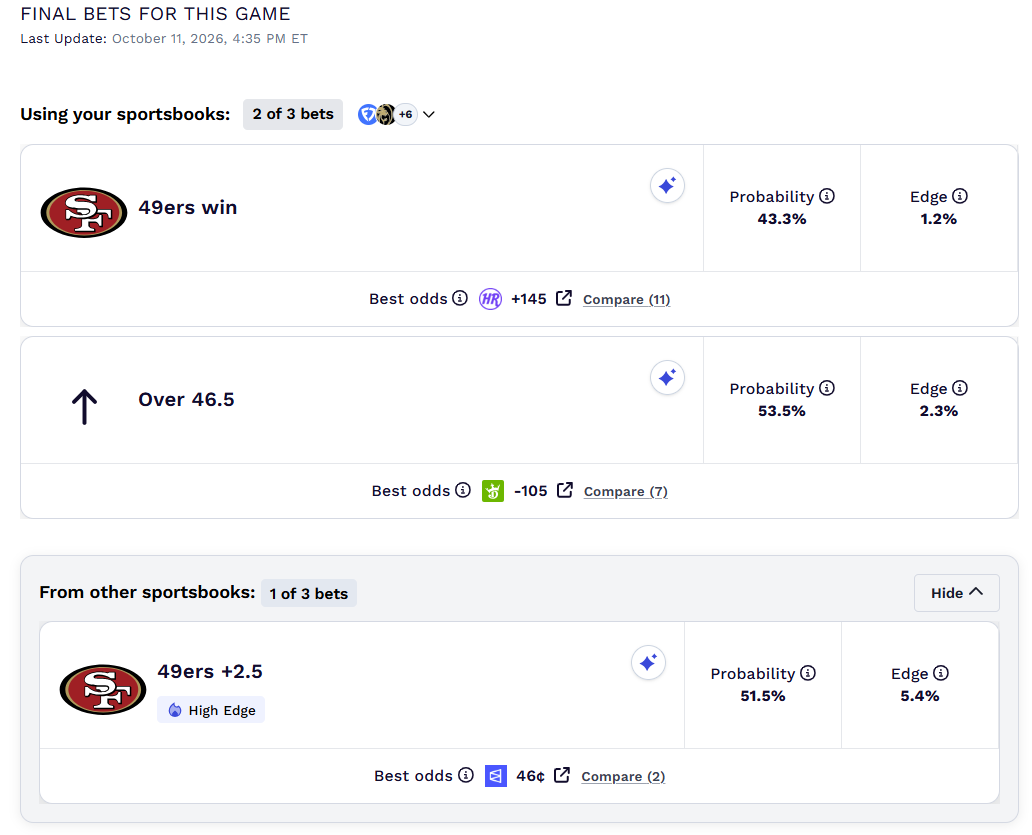Click the 5.4% edge value
The height and width of the screenshot is (835, 1032).
click(919, 696)
